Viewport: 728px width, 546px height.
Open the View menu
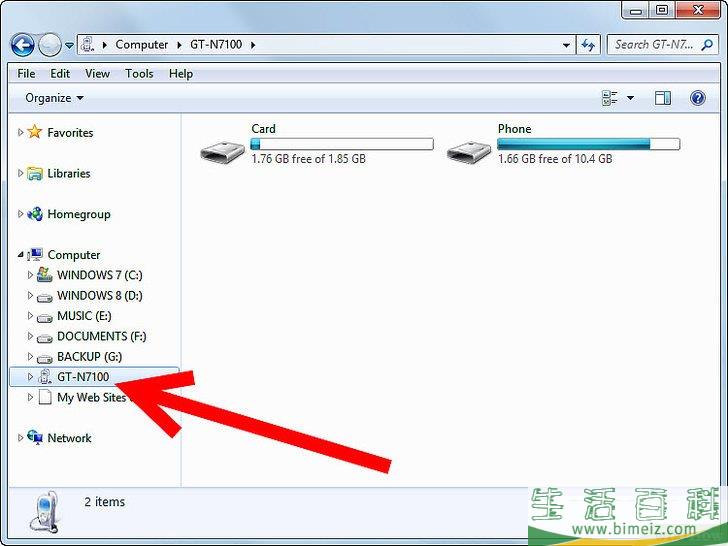[x=98, y=74]
